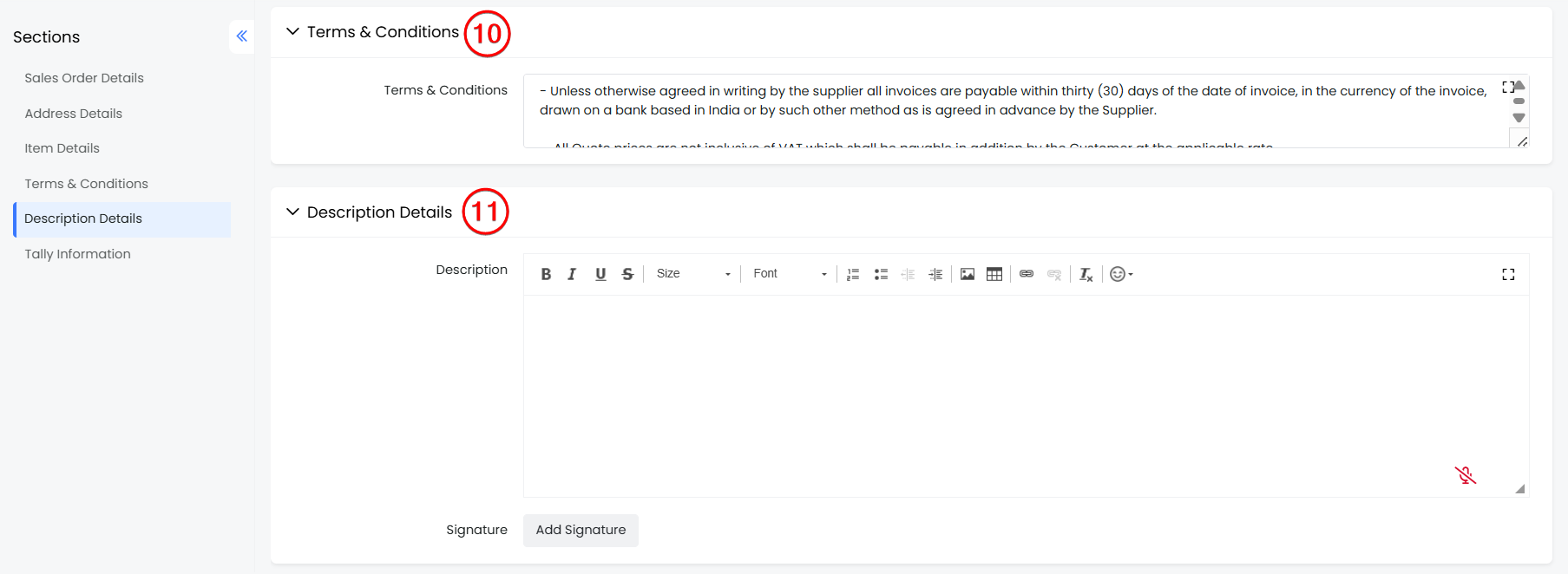Open the emoji picker dropdown
1568x574 pixels.
coord(1121,274)
